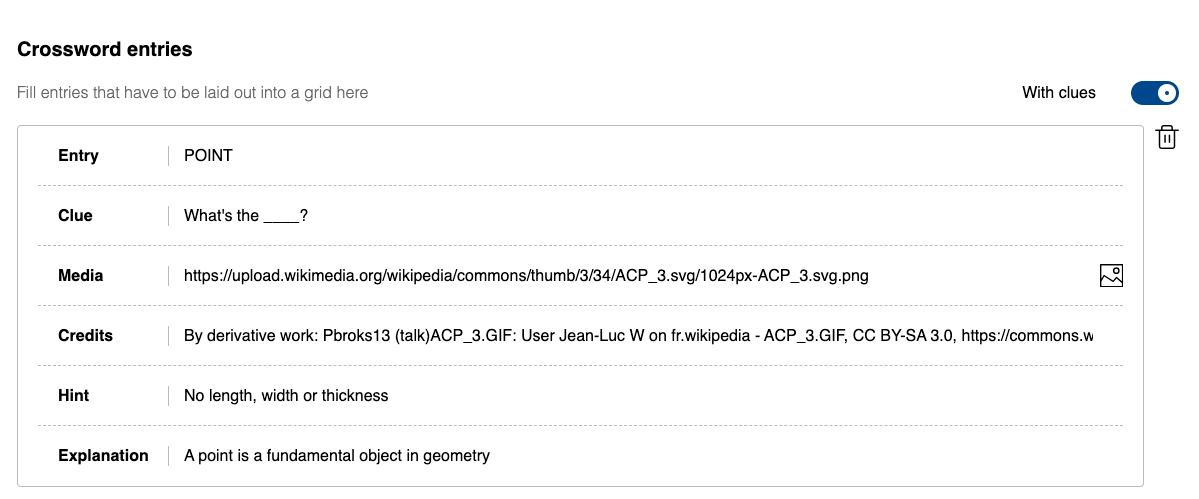Screen dimensions: 1199x499
Task: Edit the Credits field text
Action: click(x=638, y=335)
